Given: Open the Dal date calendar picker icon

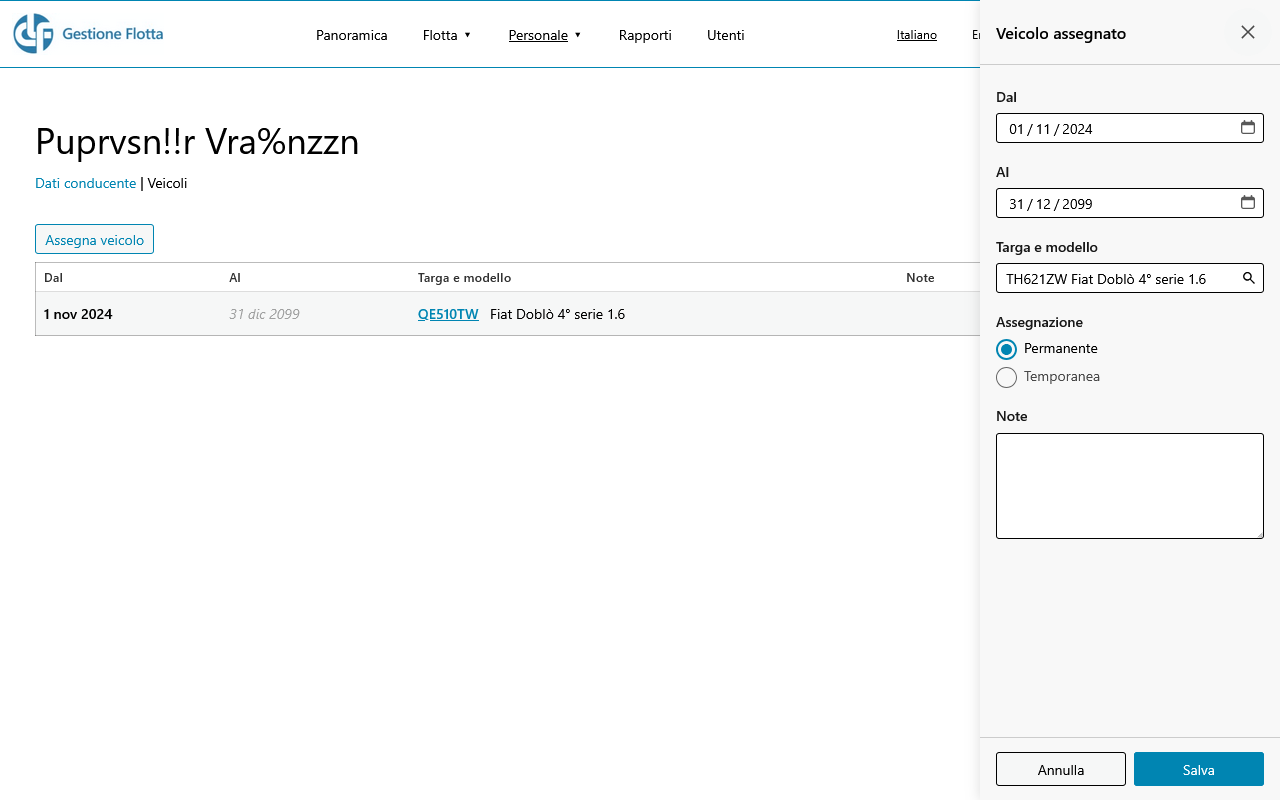Looking at the screenshot, I should [1248, 127].
